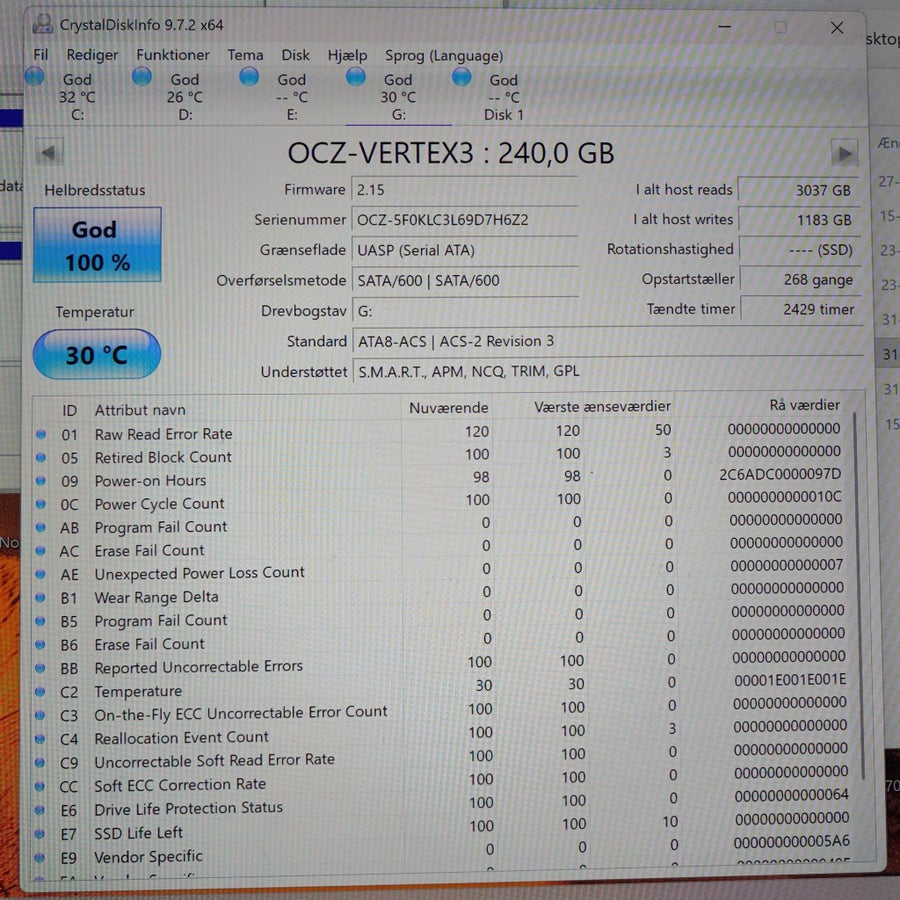Click the Attribut navn column header

140,410
